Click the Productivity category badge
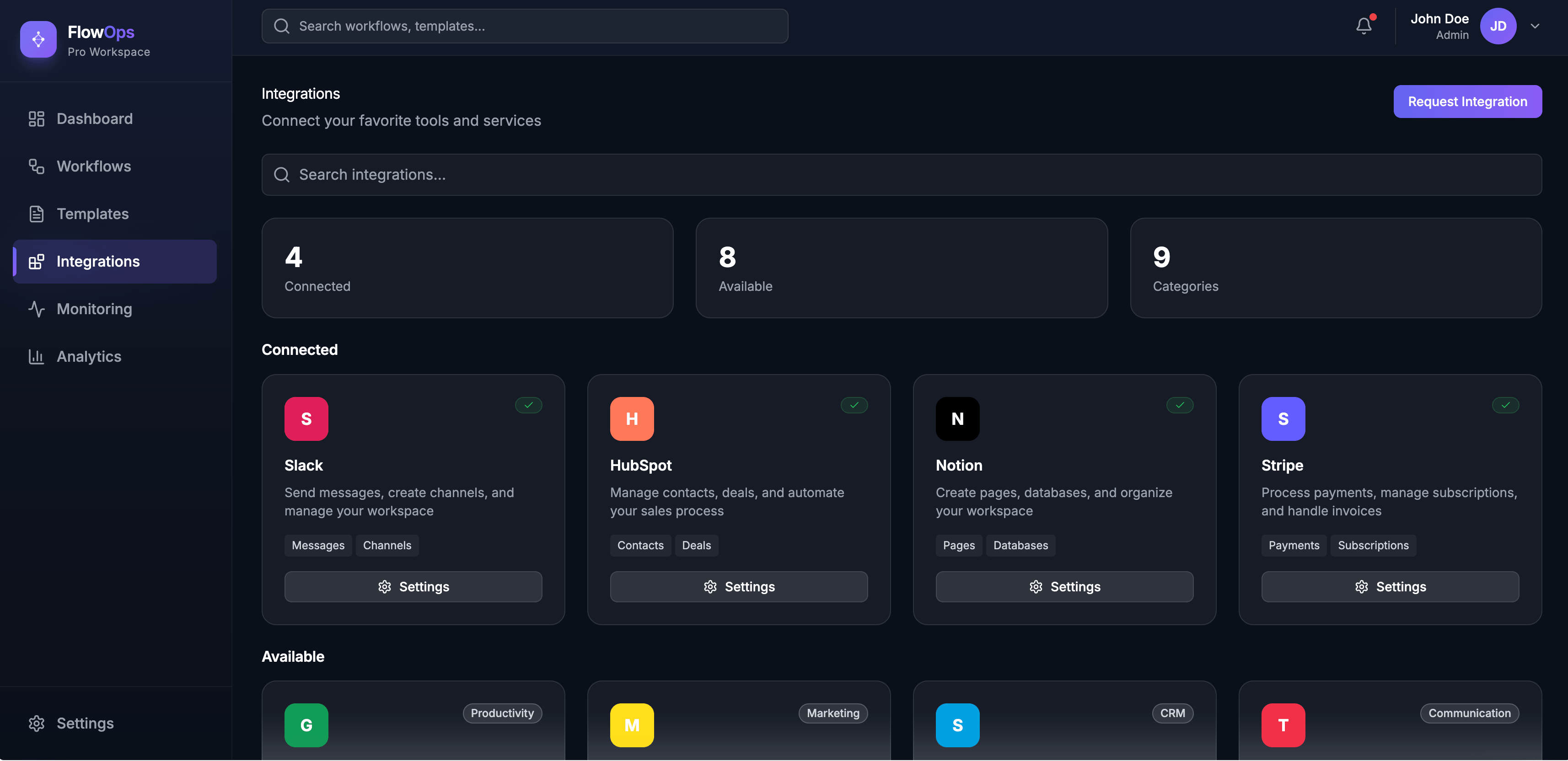1568x761 pixels. (x=502, y=713)
